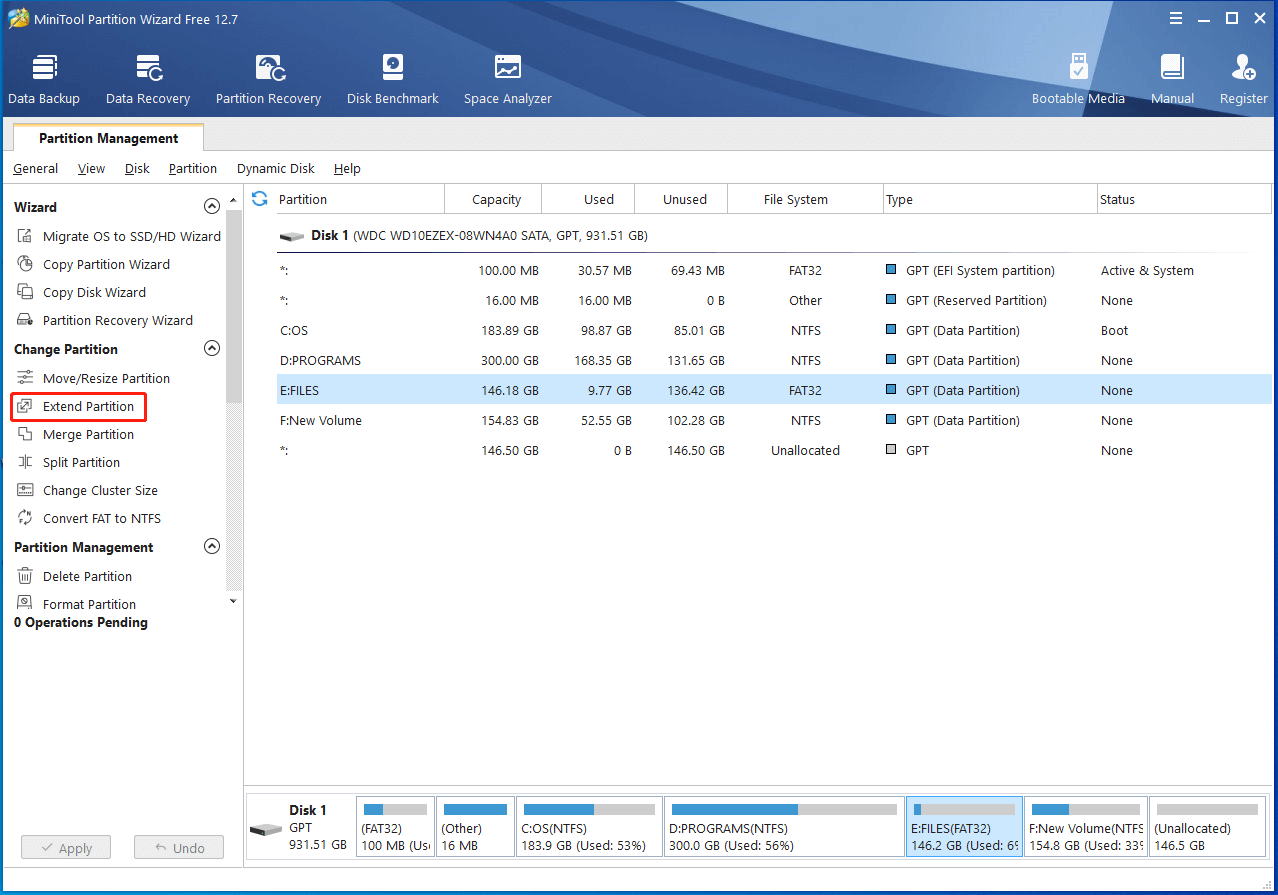This screenshot has height=895, width=1278.
Task: Sort by the Partition column header
Action: pos(358,199)
